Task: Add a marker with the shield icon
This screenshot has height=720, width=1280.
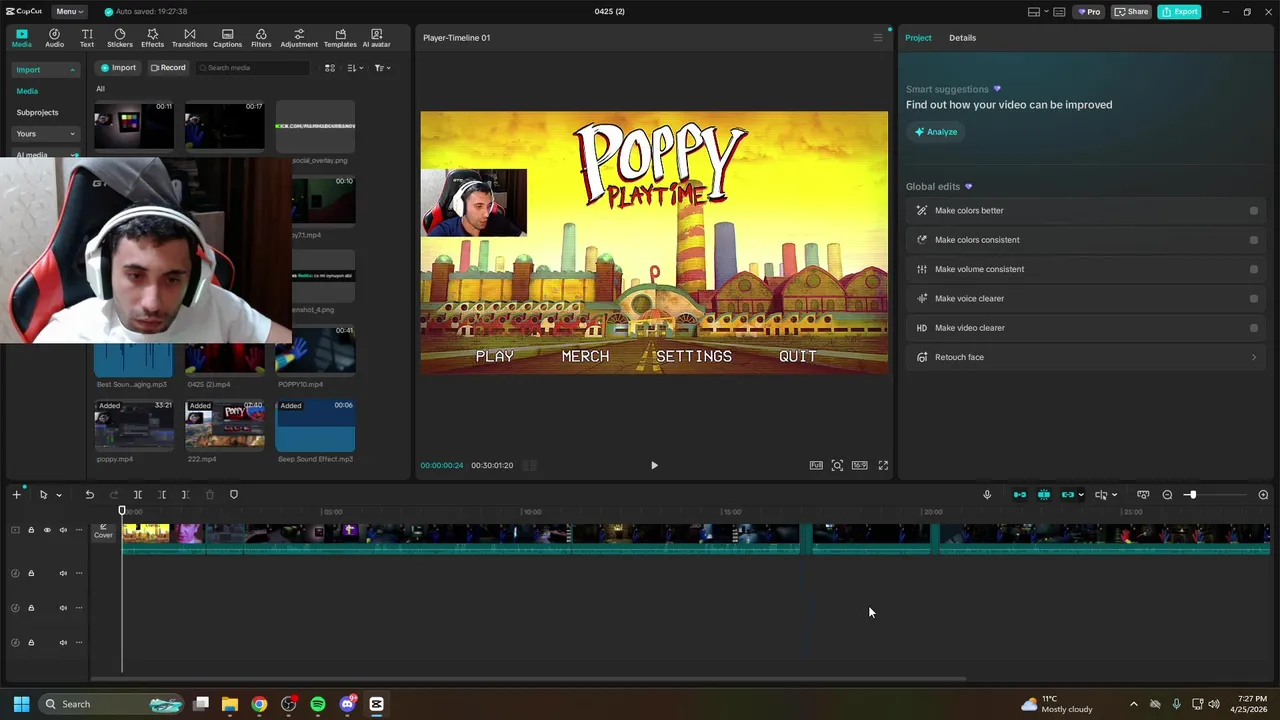Action: coord(234,495)
